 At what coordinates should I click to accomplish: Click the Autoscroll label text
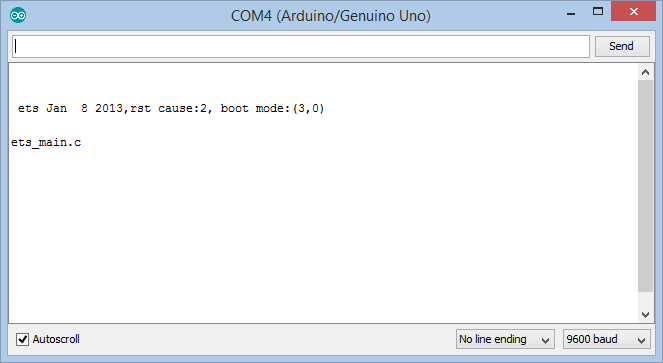pos(56,339)
